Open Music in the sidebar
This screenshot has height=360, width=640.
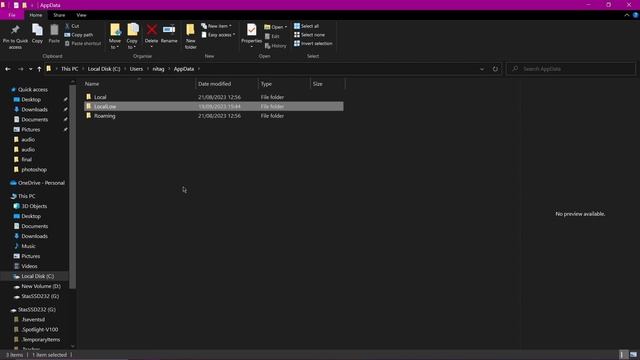pyautogui.click(x=28, y=246)
